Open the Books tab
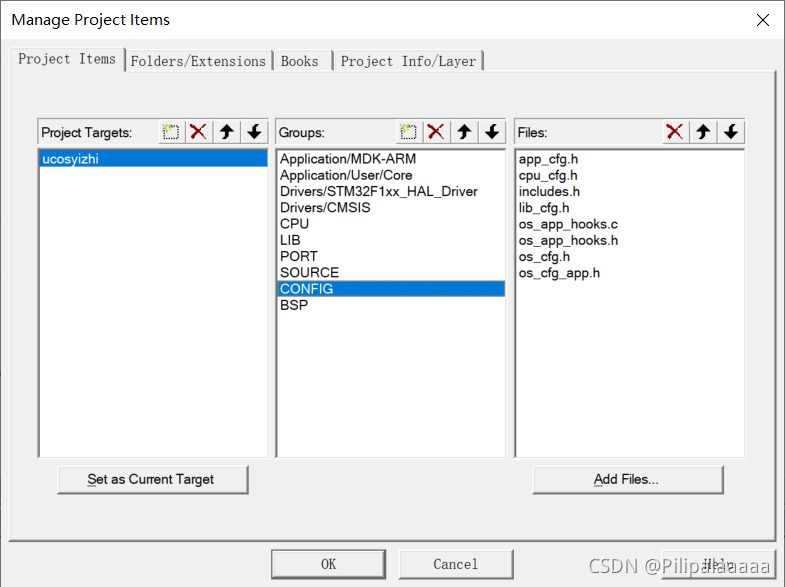785x587 pixels. (302, 61)
